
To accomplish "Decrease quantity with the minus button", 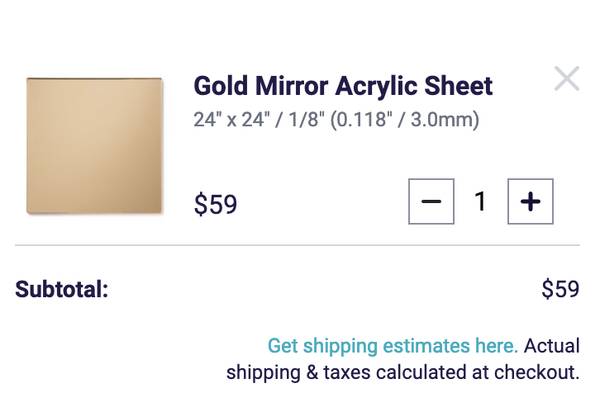I will pos(431,201).
